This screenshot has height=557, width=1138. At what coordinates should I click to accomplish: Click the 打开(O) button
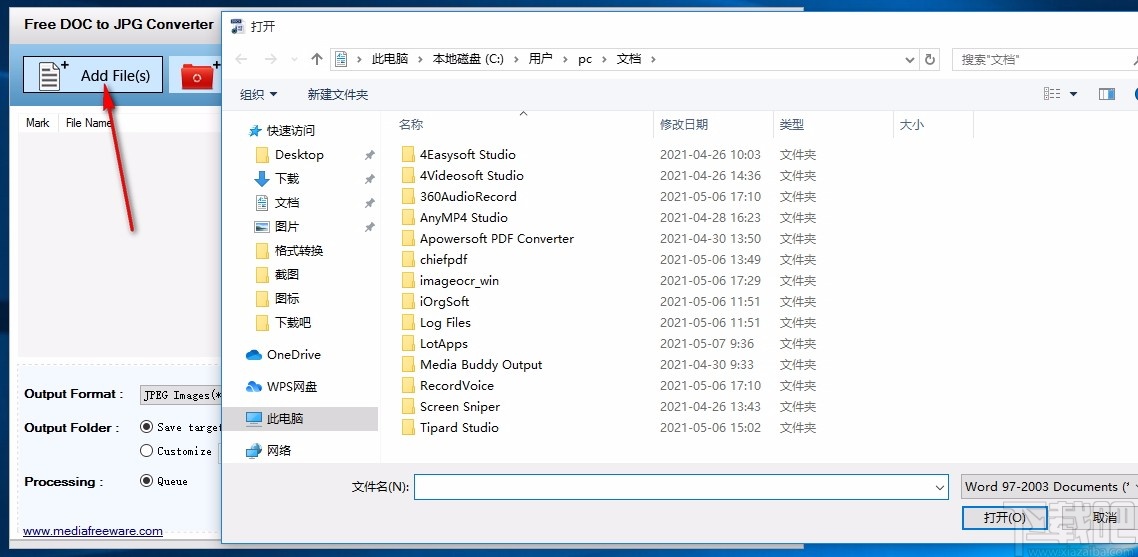coord(1004,518)
